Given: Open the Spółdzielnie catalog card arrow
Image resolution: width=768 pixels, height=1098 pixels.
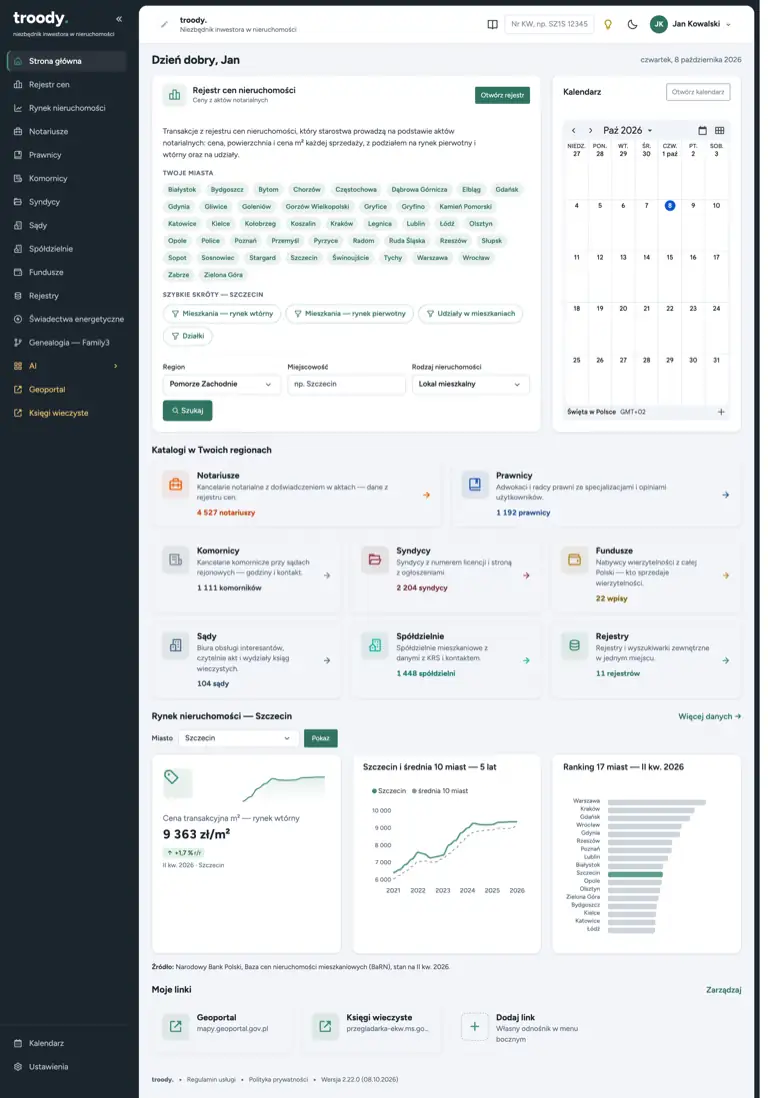Looking at the screenshot, I should pos(526,660).
